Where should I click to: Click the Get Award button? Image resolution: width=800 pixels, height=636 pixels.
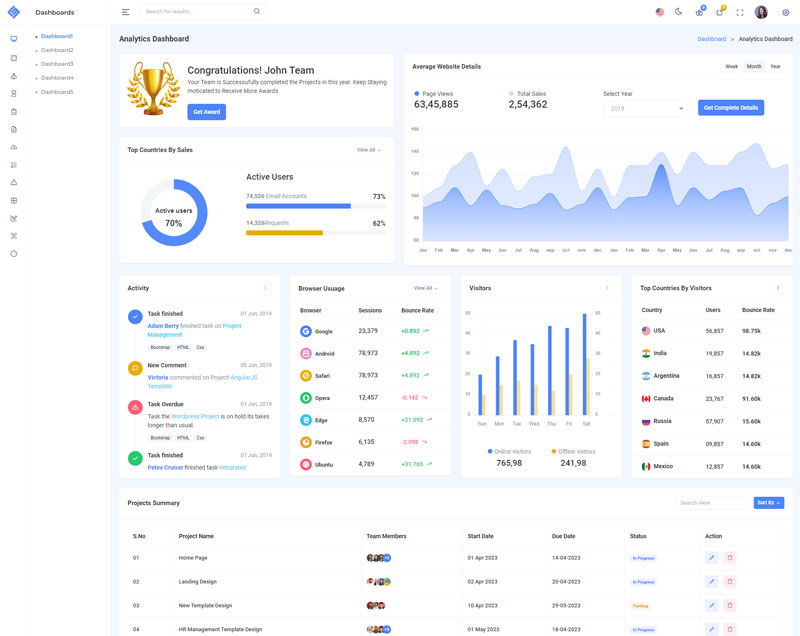[206, 112]
